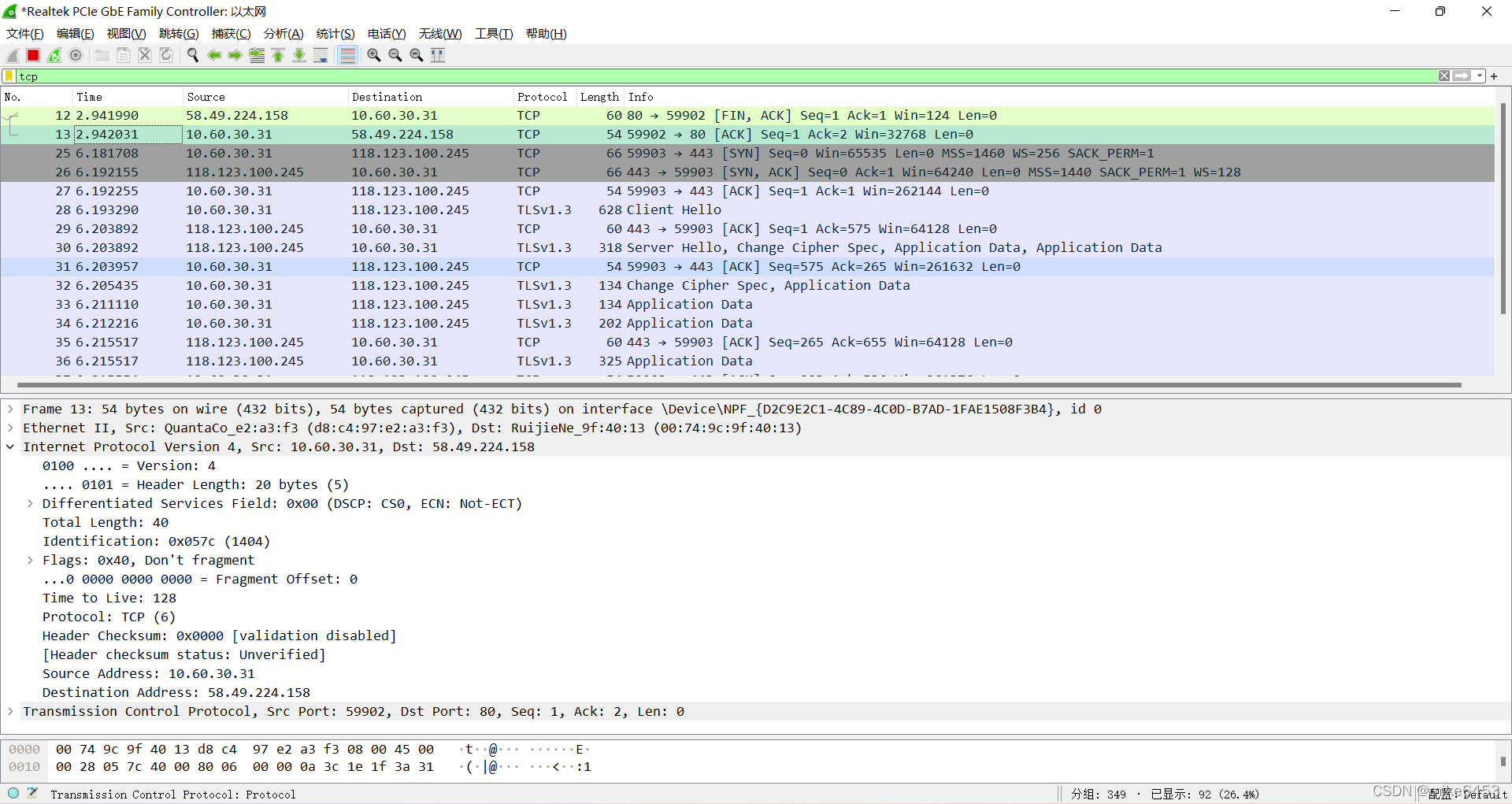1512x804 pixels.
Task: Toggle packet colorization rules button
Action: pyautogui.click(x=347, y=55)
